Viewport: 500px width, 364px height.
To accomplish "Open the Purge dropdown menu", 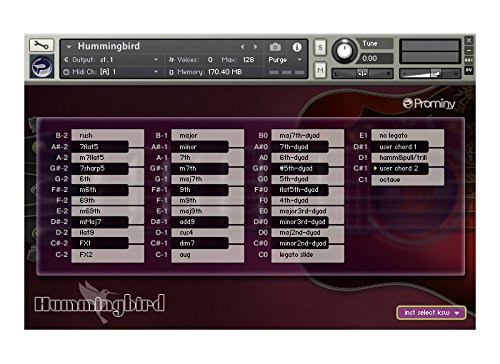I will (x=285, y=60).
